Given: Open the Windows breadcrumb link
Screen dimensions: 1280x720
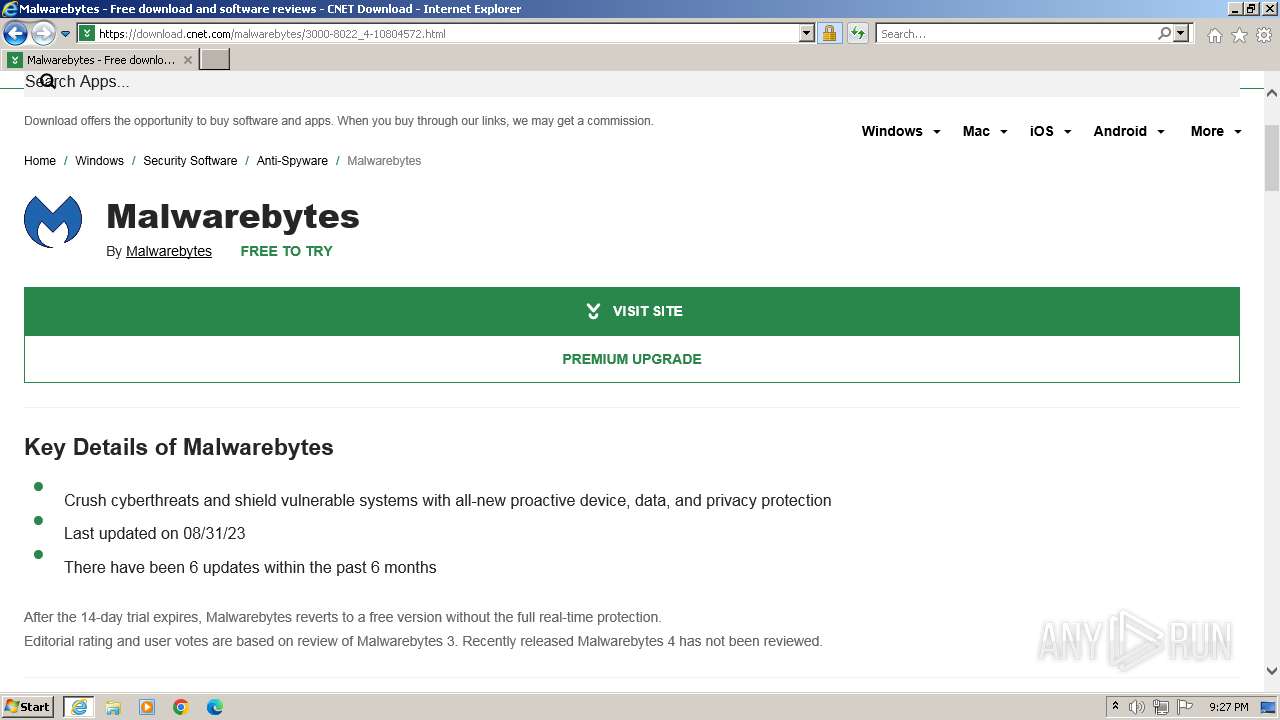Looking at the screenshot, I should click(99, 161).
